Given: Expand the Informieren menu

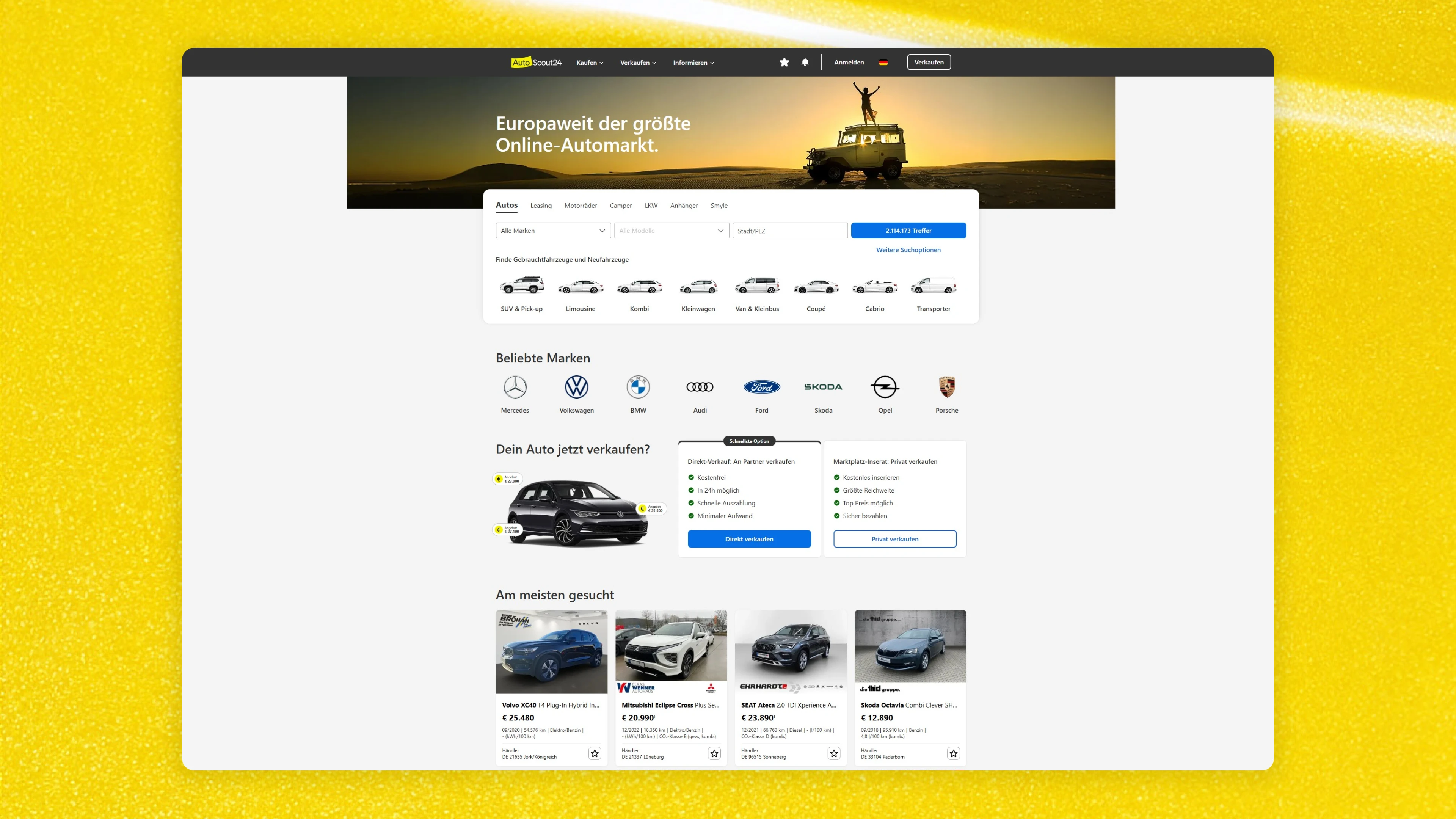Looking at the screenshot, I should (693, 63).
